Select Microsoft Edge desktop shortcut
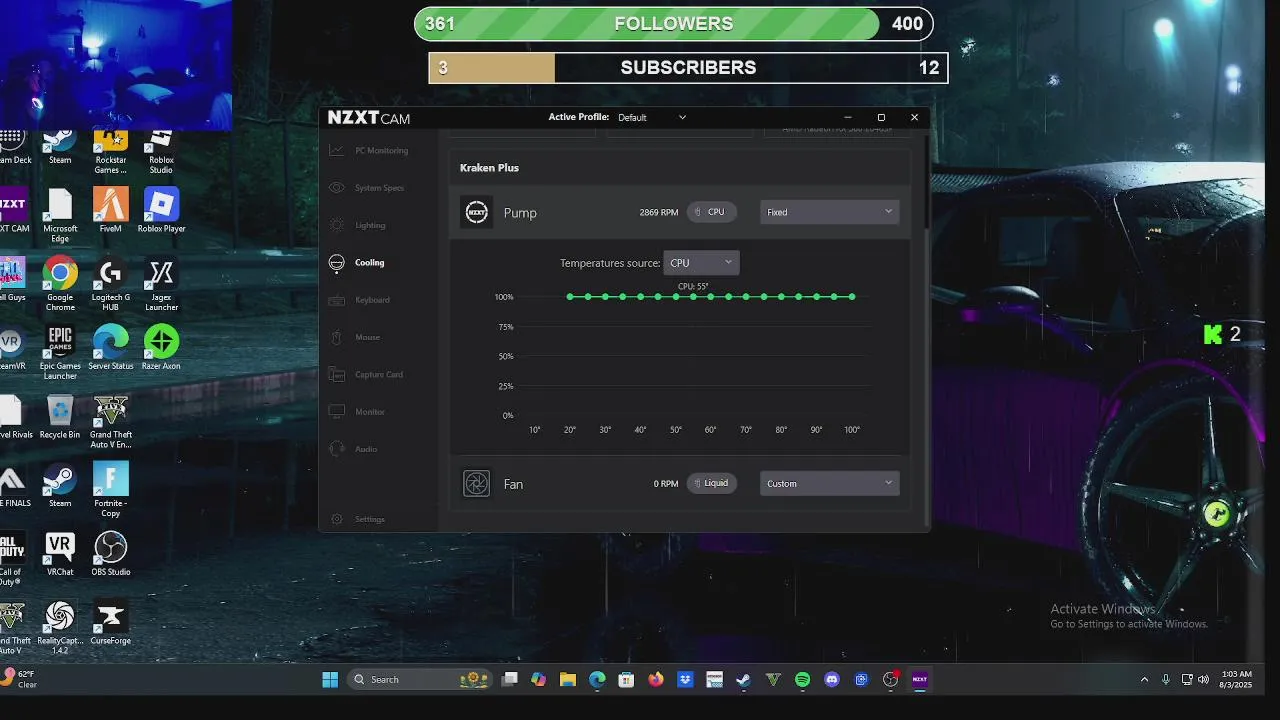Viewport: 1280px width, 720px height. (60, 216)
